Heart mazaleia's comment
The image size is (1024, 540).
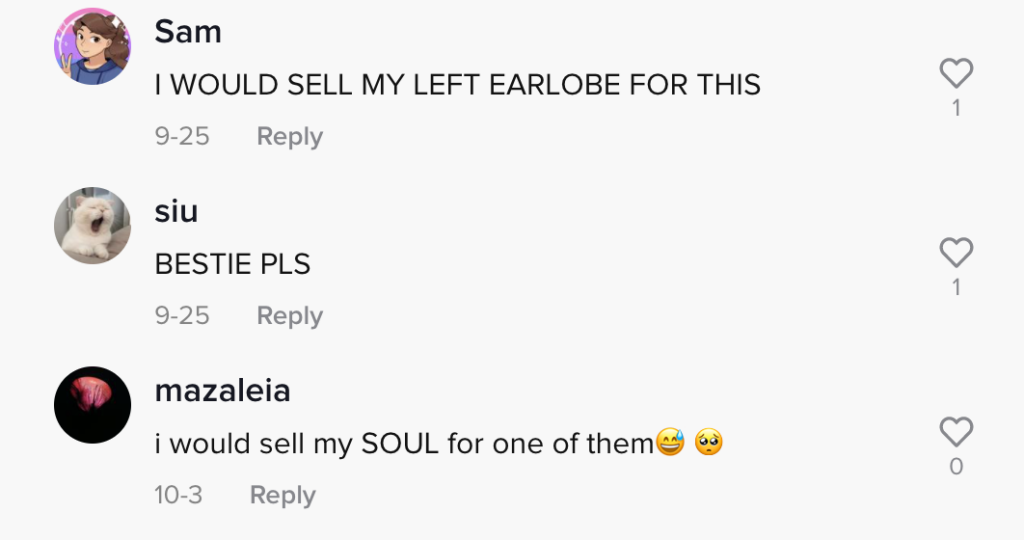pyautogui.click(x=956, y=432)
